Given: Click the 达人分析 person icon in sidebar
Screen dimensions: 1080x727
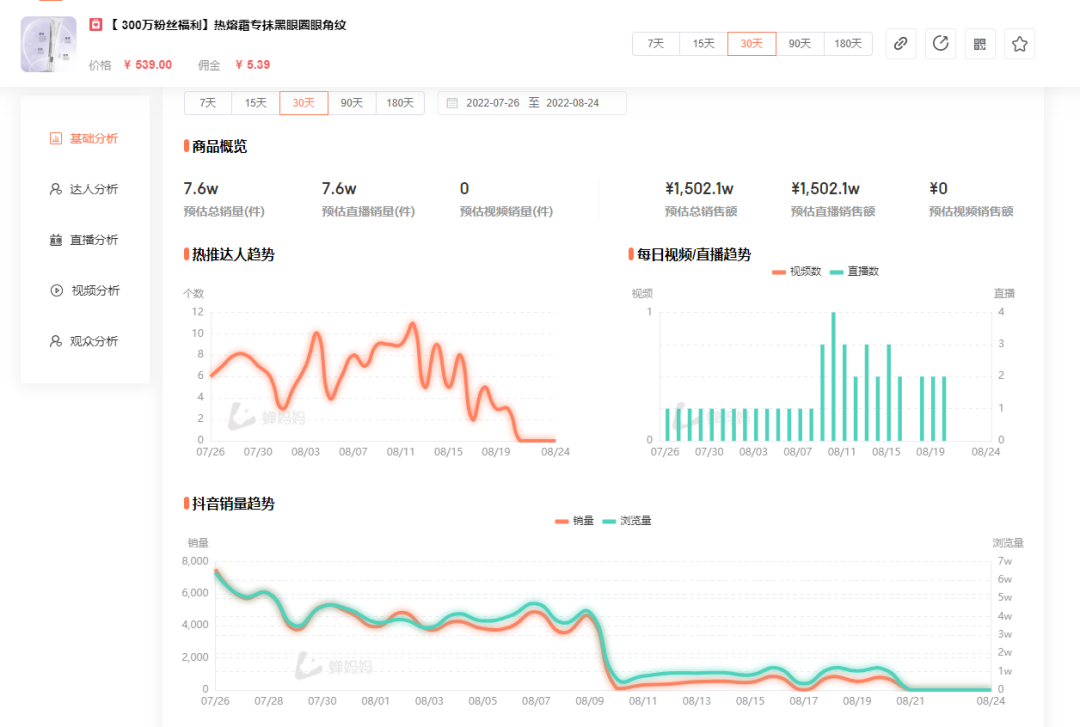Looking at the screenshot, I should pyautogui.click(x=56, y=189).
